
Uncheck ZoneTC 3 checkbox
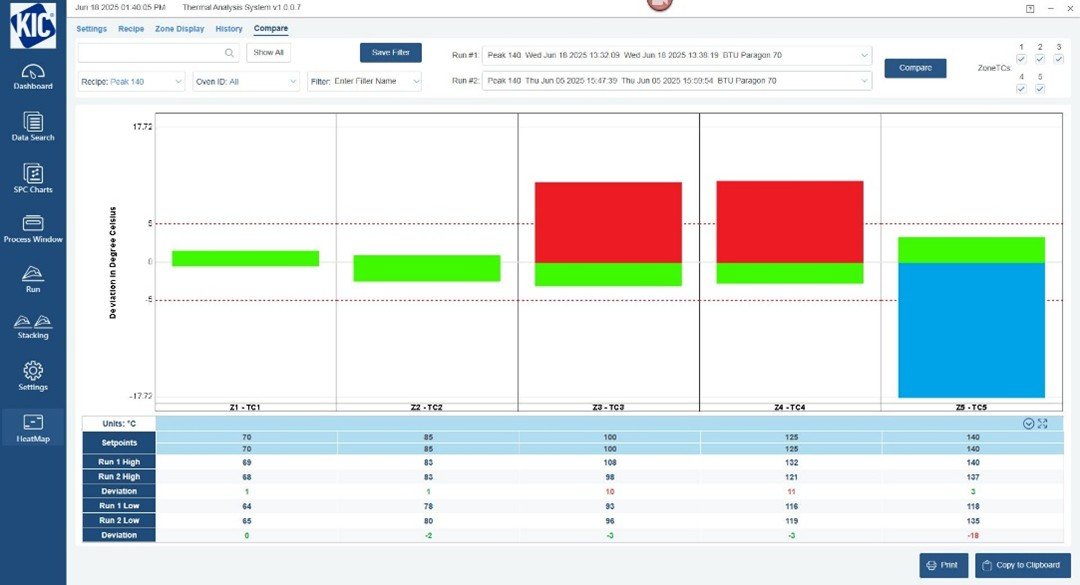pyautogui.click(x=1058, y=58)
